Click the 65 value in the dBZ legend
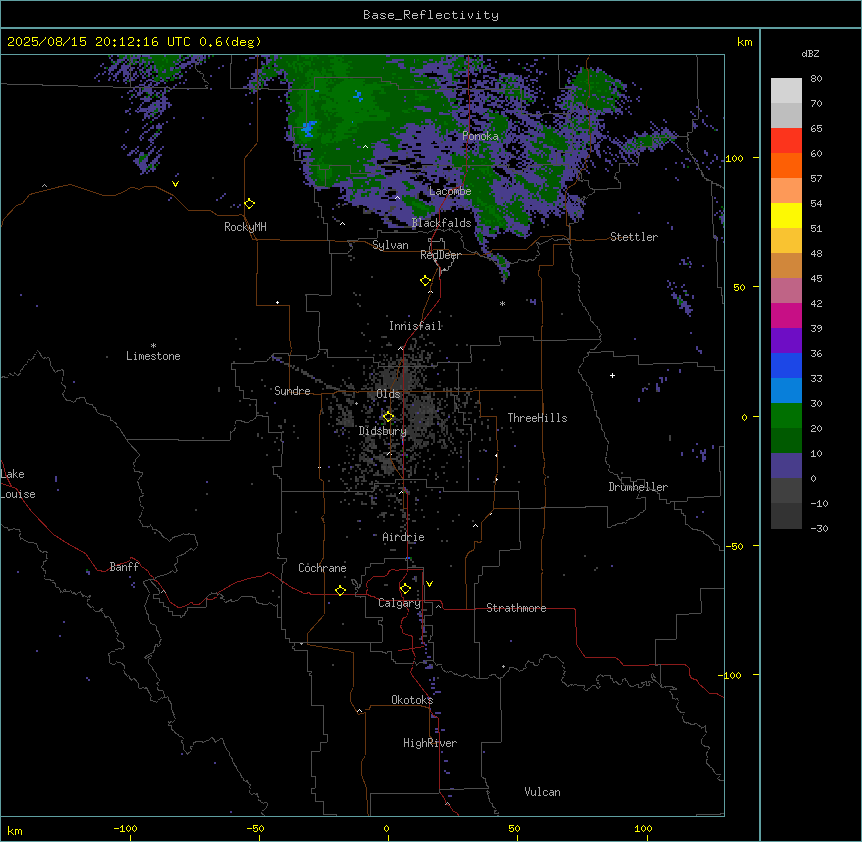 point(816,129)
